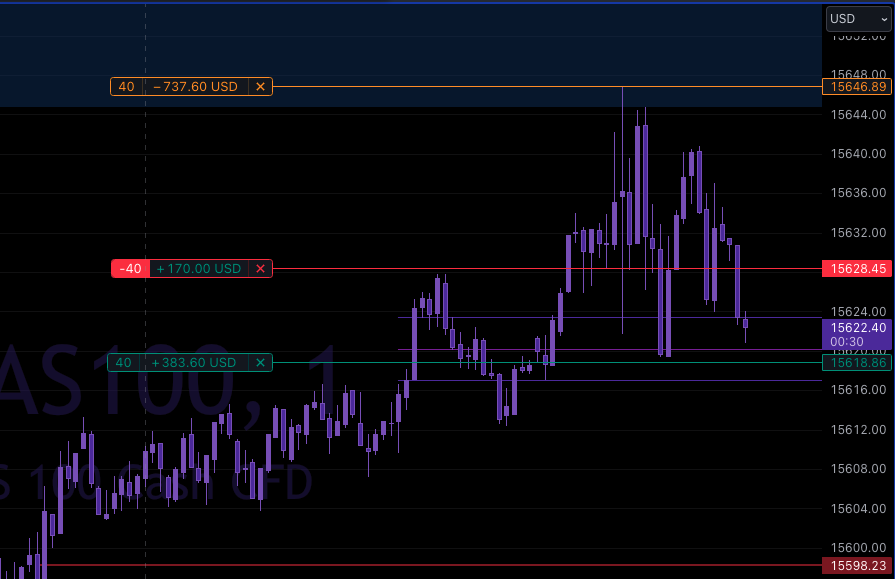Cancel the green 40 order at 15618.86
The width and height of the screenshot is (895, 579).
point(260,363)
